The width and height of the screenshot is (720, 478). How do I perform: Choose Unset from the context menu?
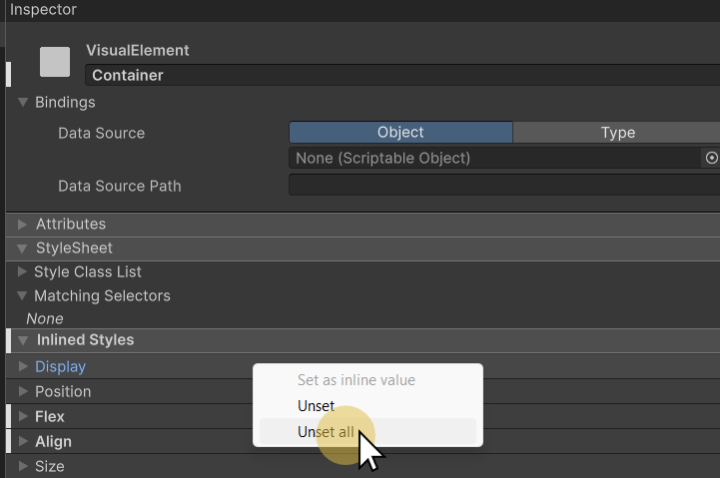[316, 406]
